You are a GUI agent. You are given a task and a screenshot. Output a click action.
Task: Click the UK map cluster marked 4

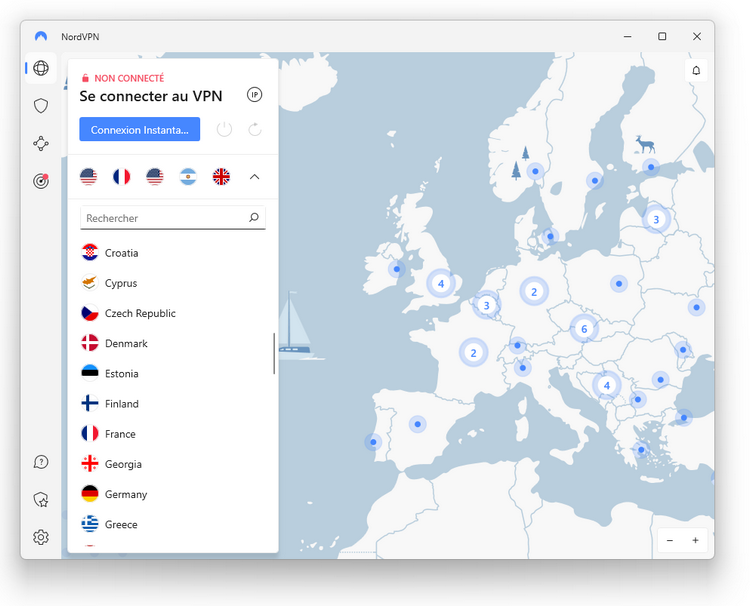441,284
